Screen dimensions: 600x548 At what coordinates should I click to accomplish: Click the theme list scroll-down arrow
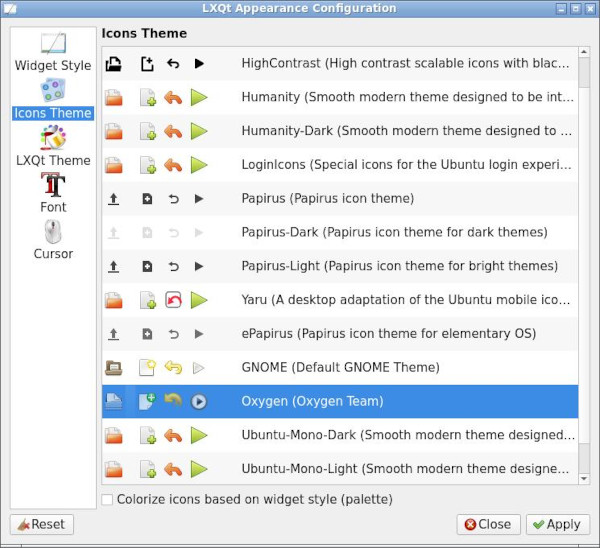[584, 478]
